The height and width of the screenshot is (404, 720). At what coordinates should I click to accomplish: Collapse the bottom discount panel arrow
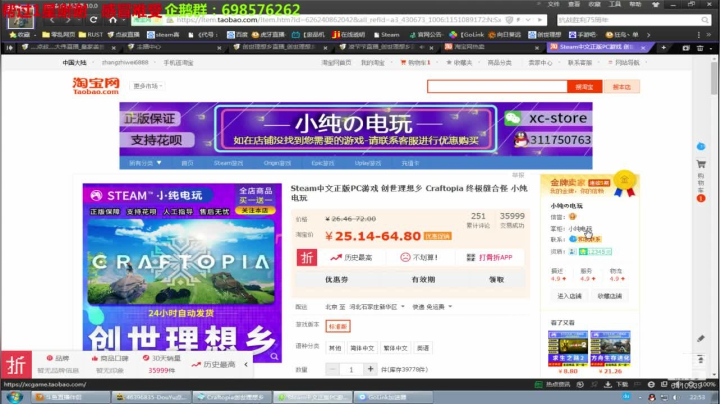246,365
